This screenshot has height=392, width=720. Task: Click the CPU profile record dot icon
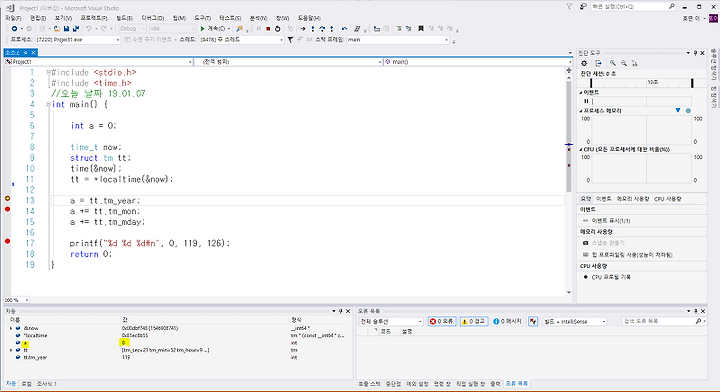tap(585, 277)
